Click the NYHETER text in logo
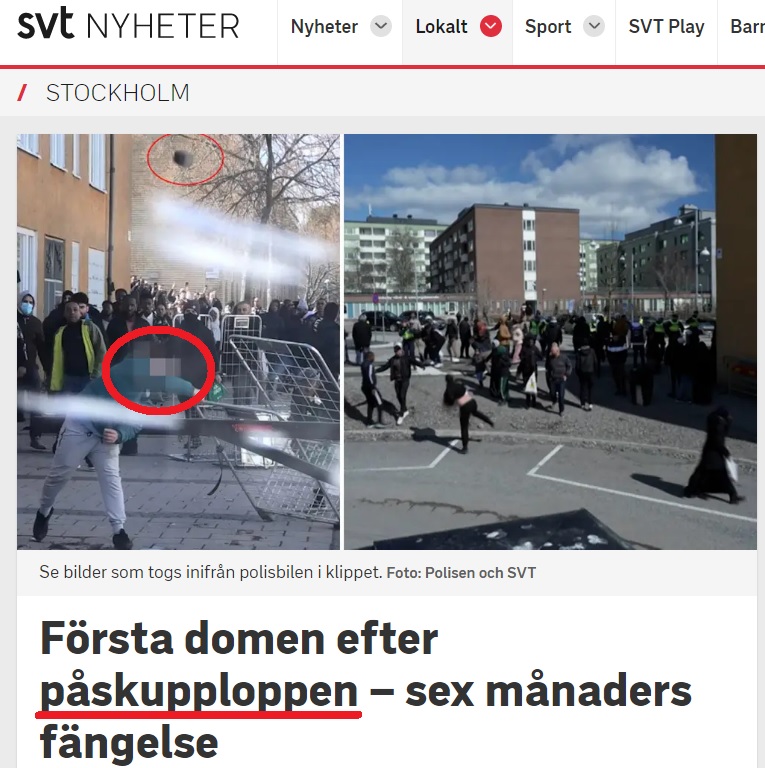765x768 pixels. 163,26
